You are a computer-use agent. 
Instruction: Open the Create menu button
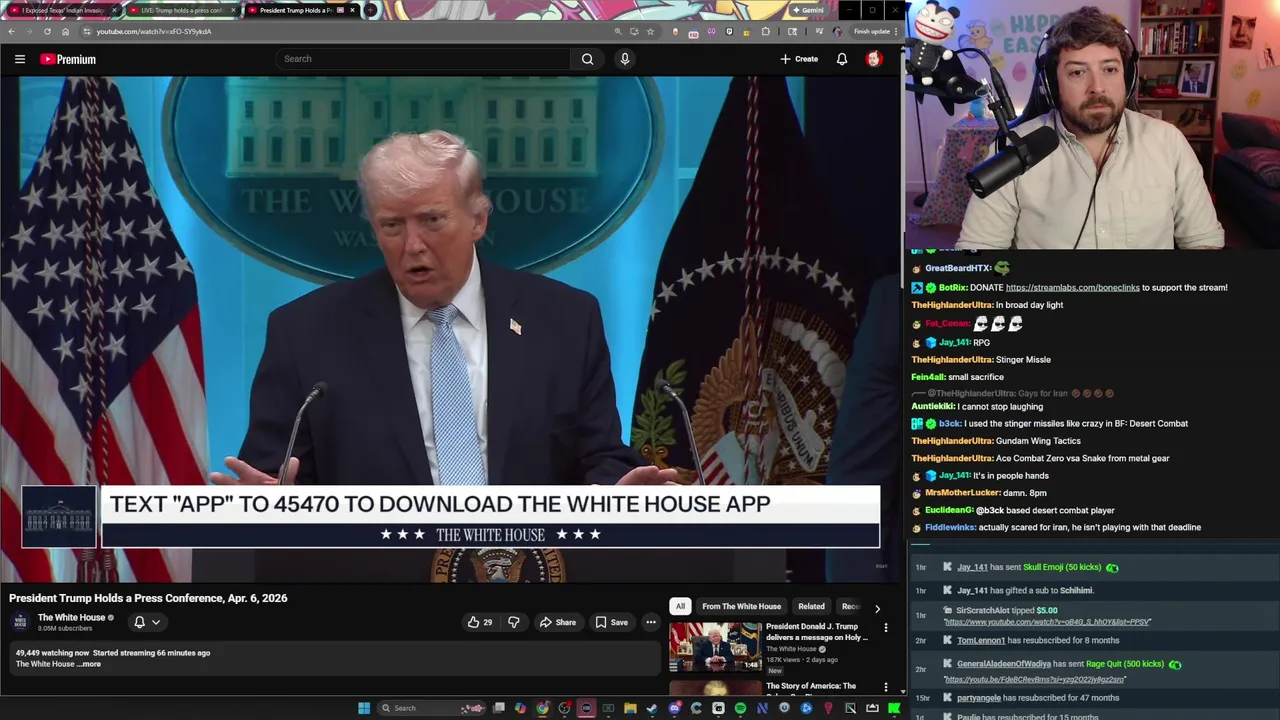pyautogui.click(x=799, y=59)
